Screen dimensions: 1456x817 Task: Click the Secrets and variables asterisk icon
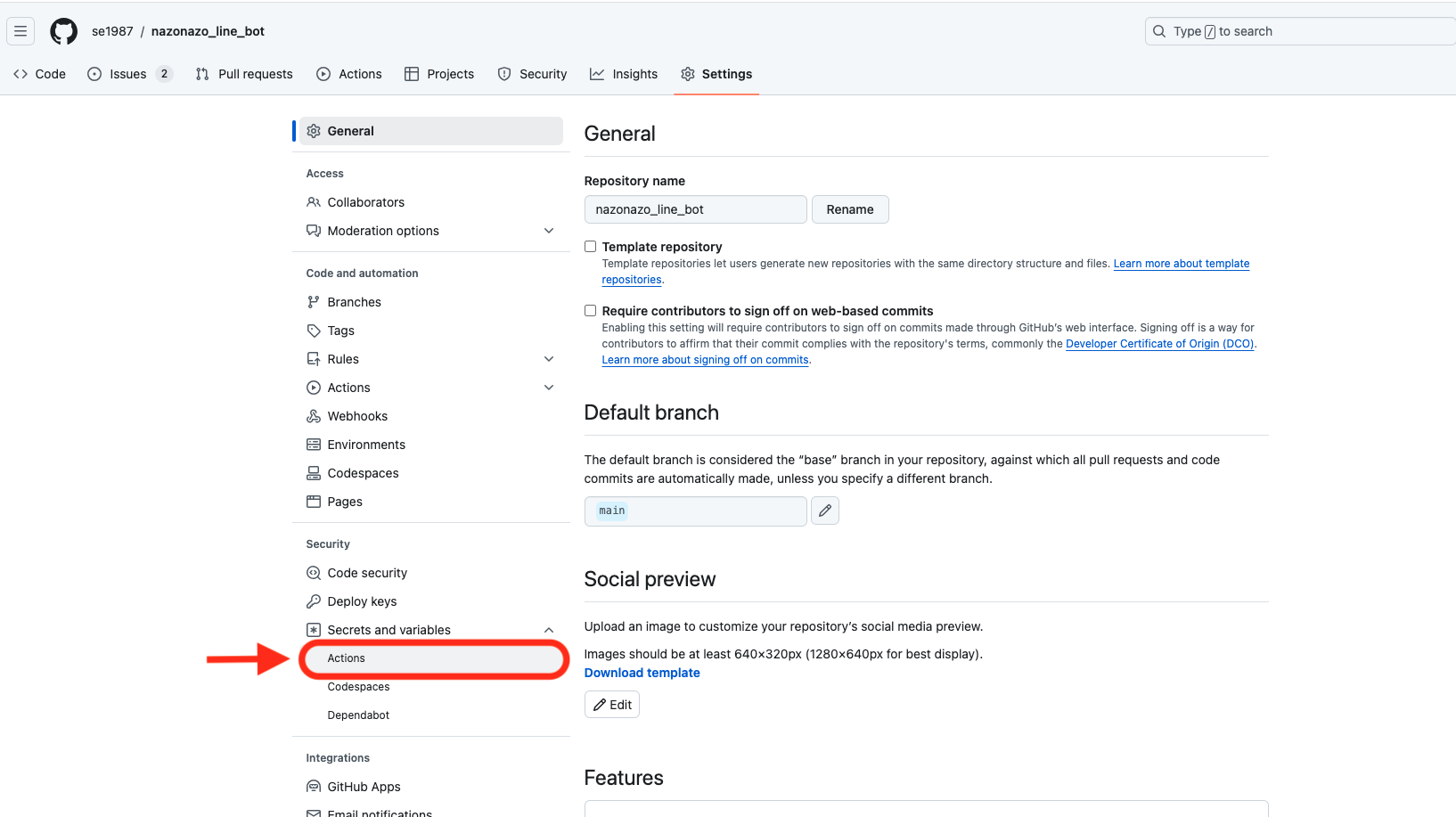point(314,630)
